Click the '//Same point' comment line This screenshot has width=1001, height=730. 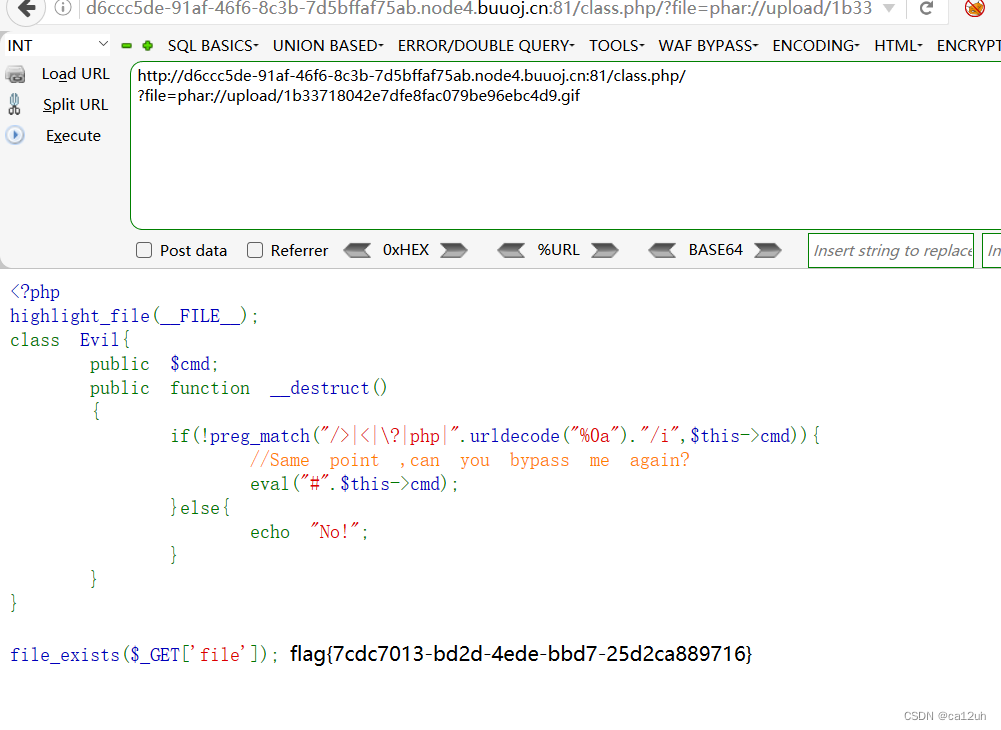(x=470, y=460)
